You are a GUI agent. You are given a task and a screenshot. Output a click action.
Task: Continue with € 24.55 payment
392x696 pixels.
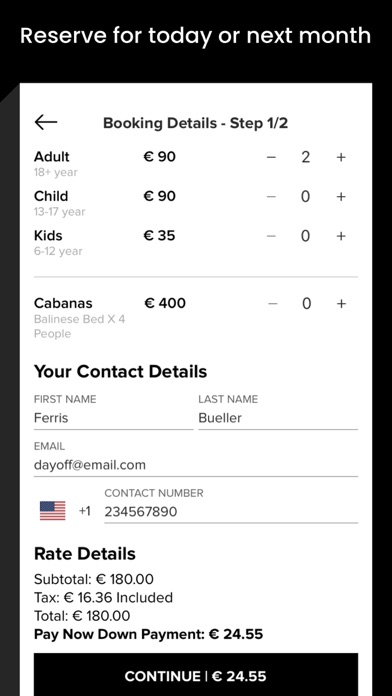196,675
